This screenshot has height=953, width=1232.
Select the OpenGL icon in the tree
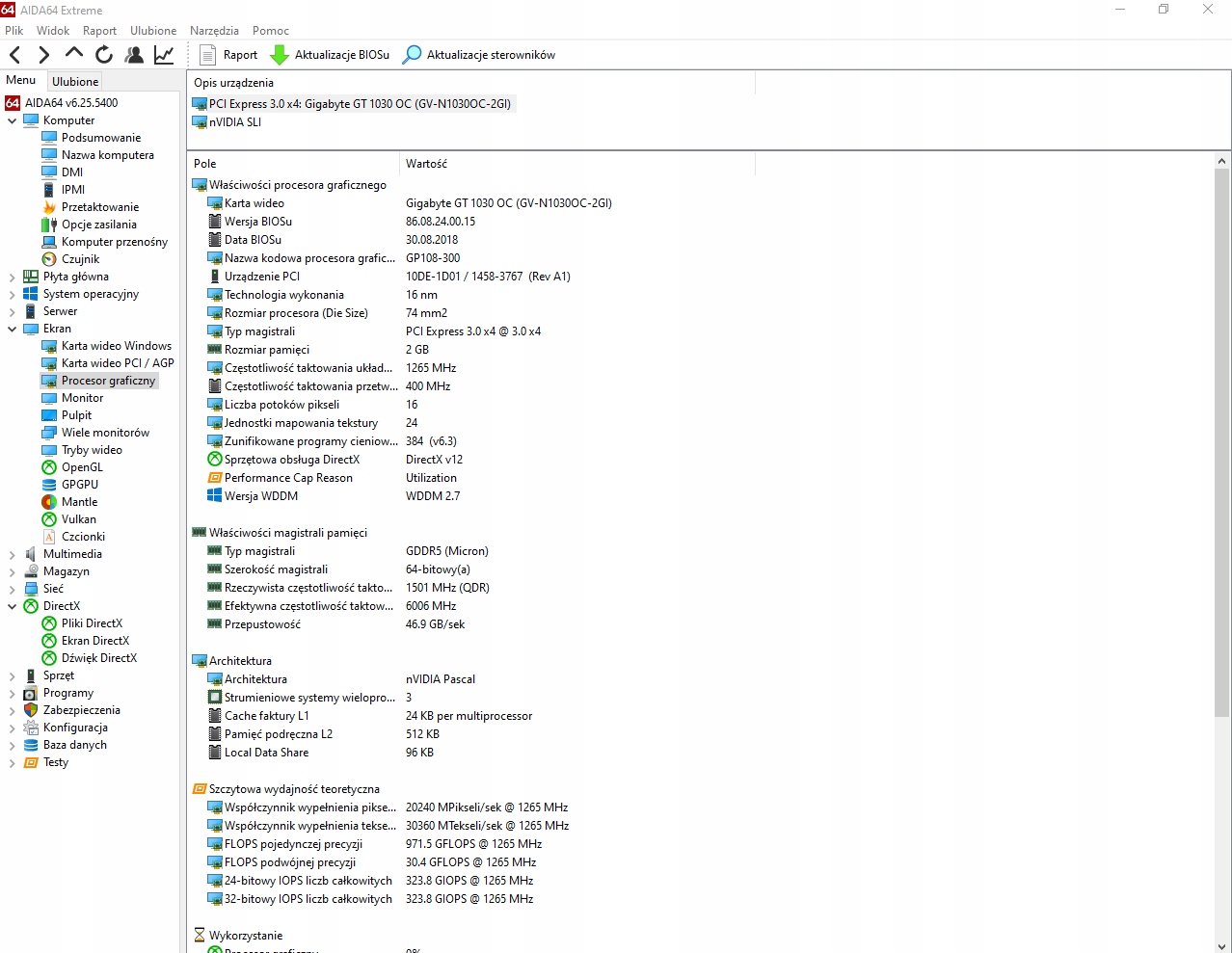coord(49,467)
